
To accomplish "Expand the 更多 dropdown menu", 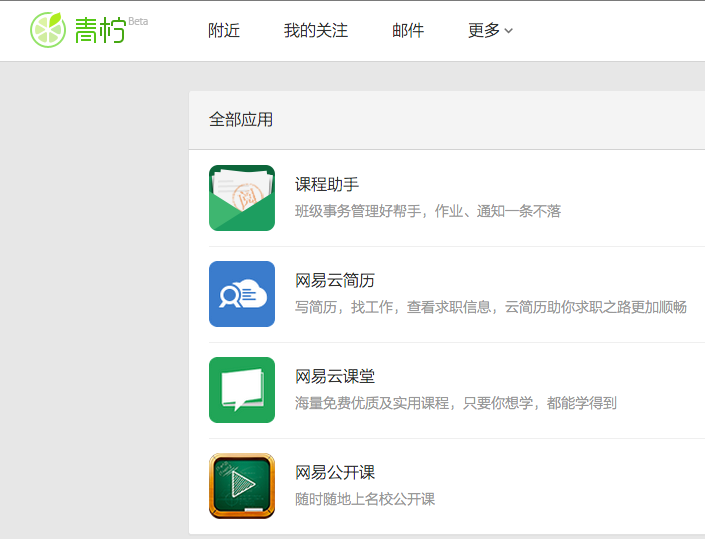I will tap(484, 31).
